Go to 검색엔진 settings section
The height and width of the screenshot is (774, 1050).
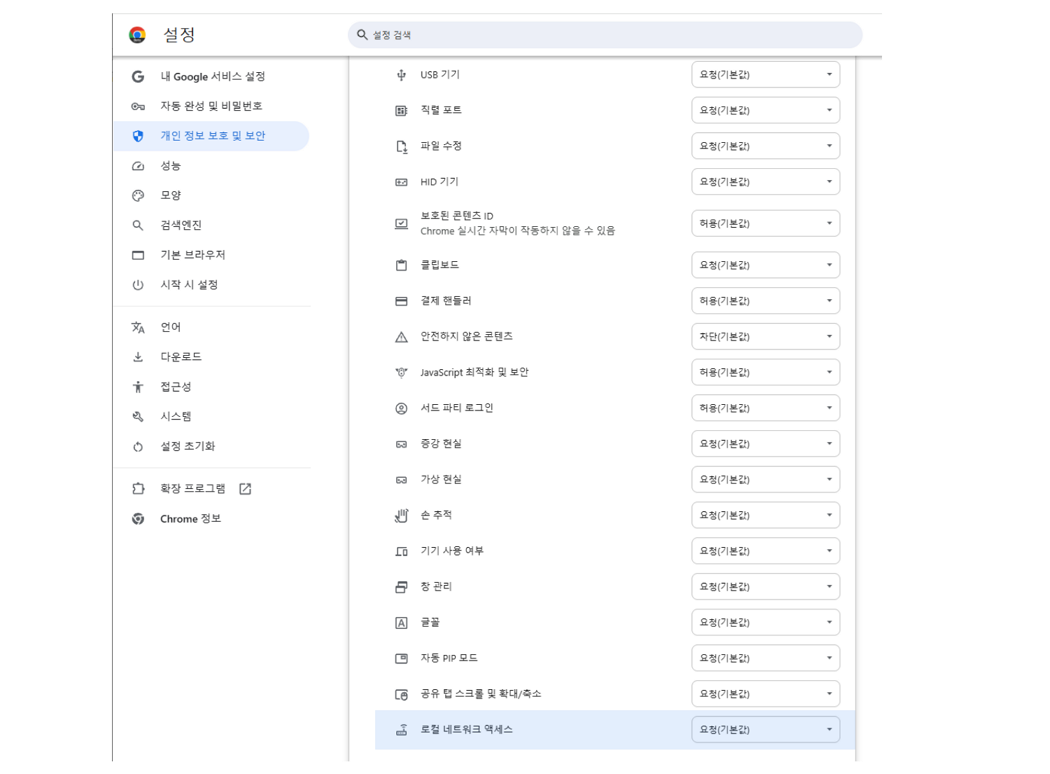[x=181, y=225]
